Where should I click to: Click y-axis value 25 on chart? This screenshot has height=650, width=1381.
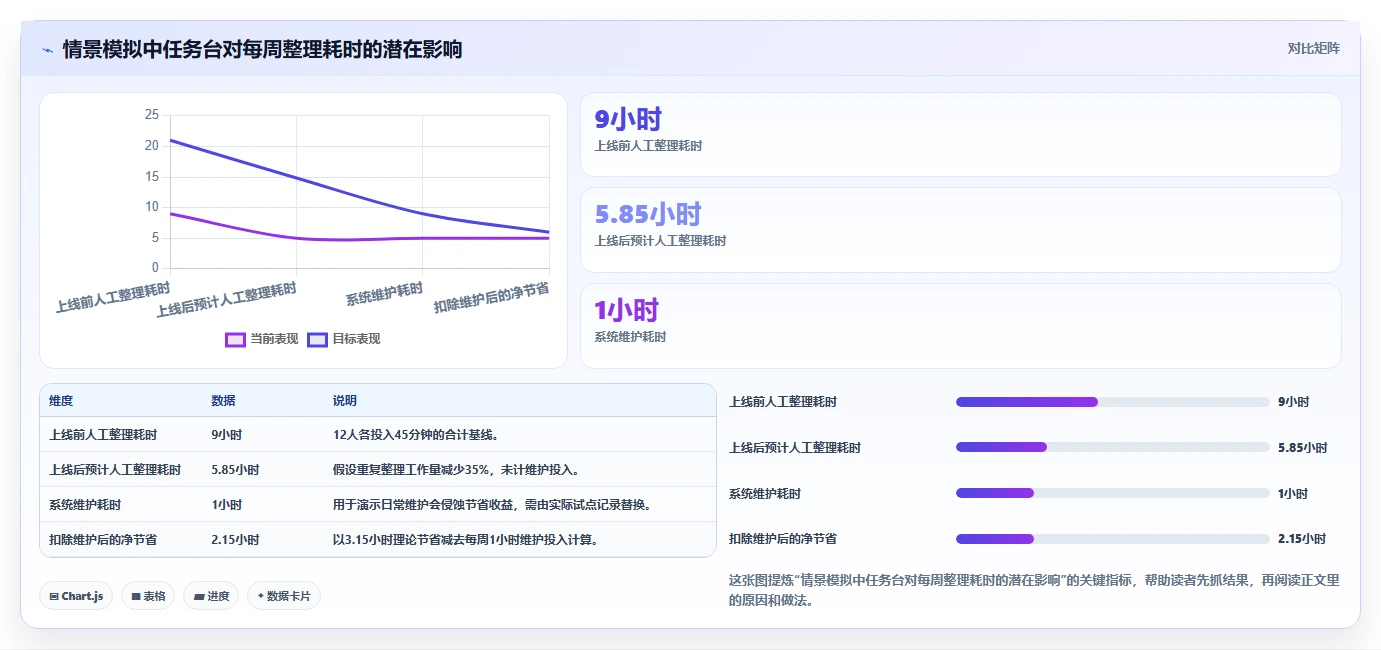(x=152, y=115)
